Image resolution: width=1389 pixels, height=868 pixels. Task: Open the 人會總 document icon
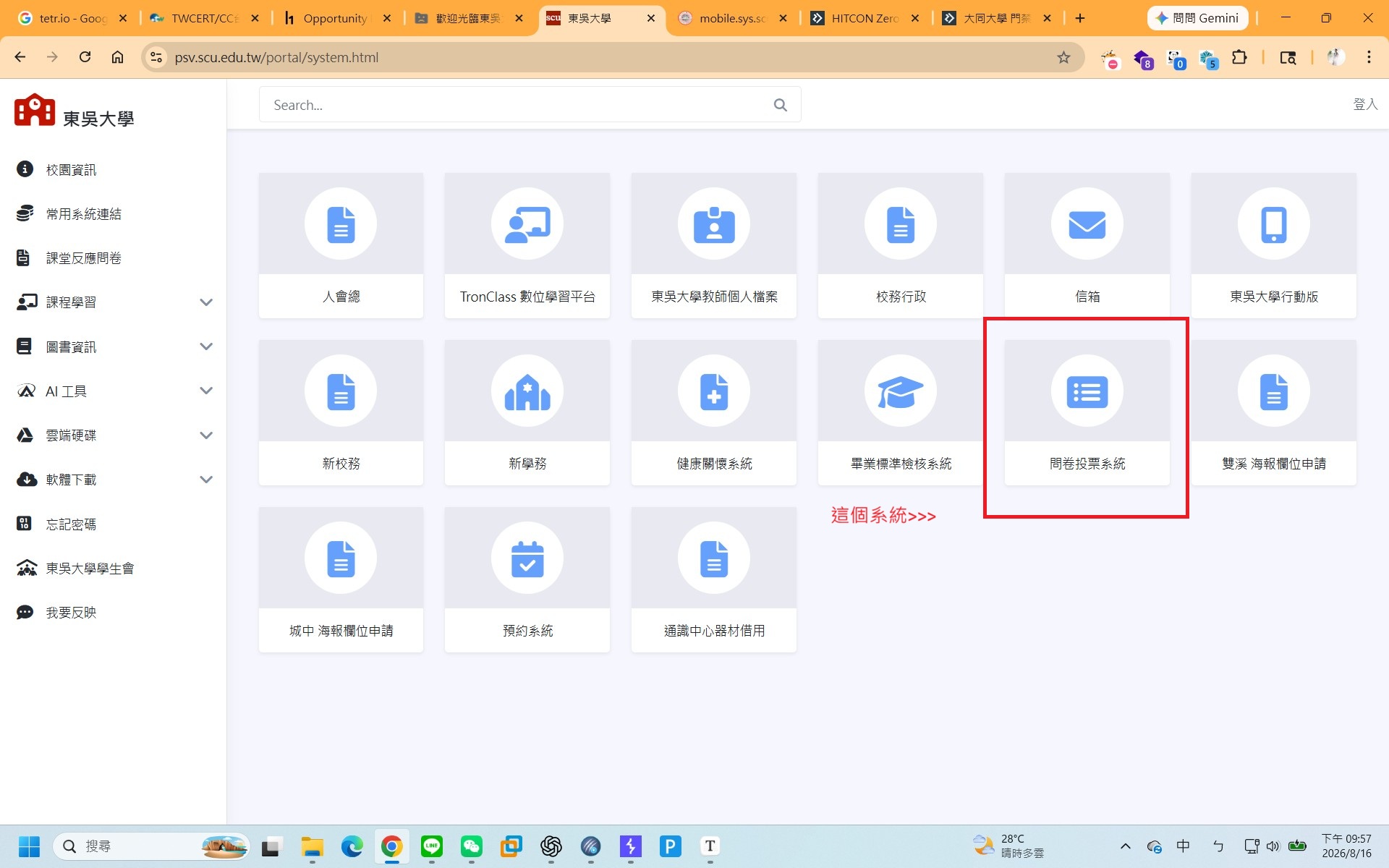341,224
